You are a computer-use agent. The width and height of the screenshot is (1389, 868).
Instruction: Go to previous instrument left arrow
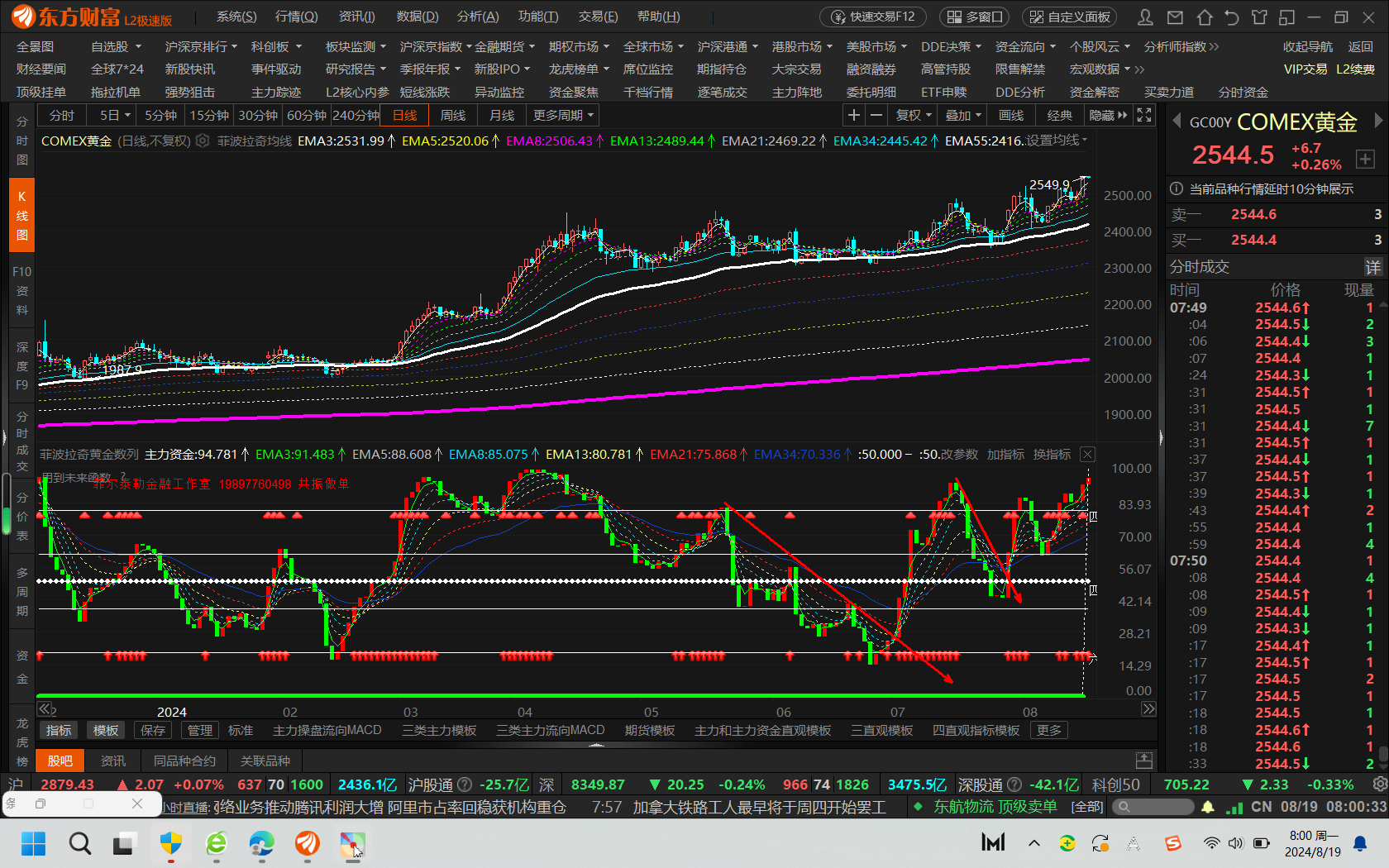coord(1177,122)
